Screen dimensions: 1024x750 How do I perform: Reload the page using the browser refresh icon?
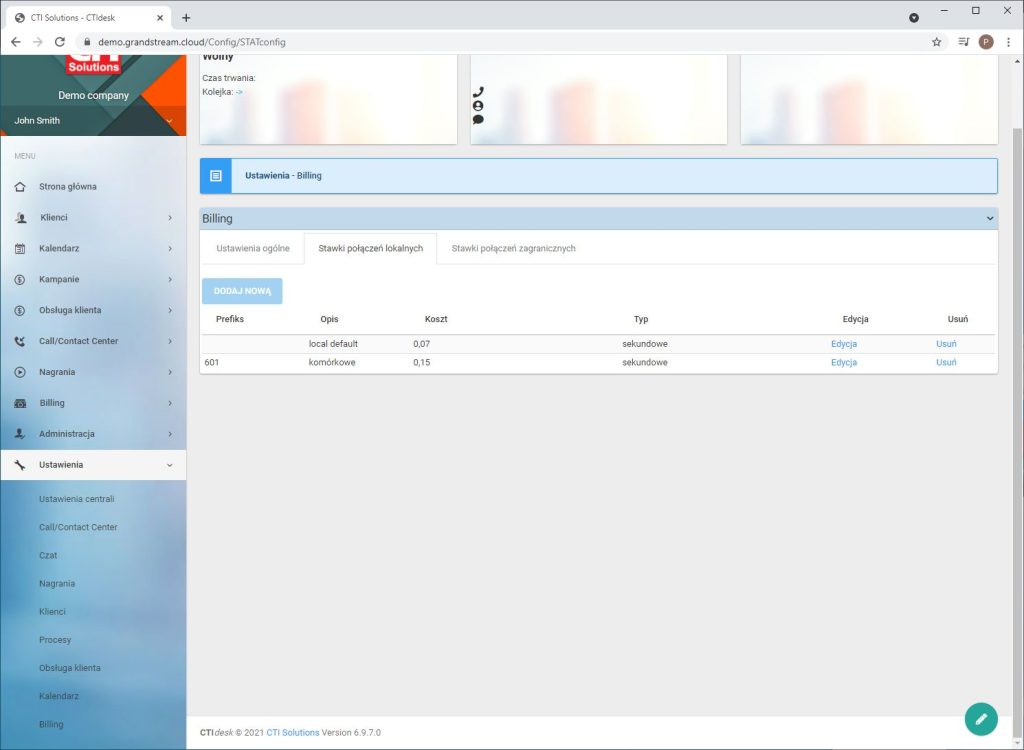[x=60, y=42]
